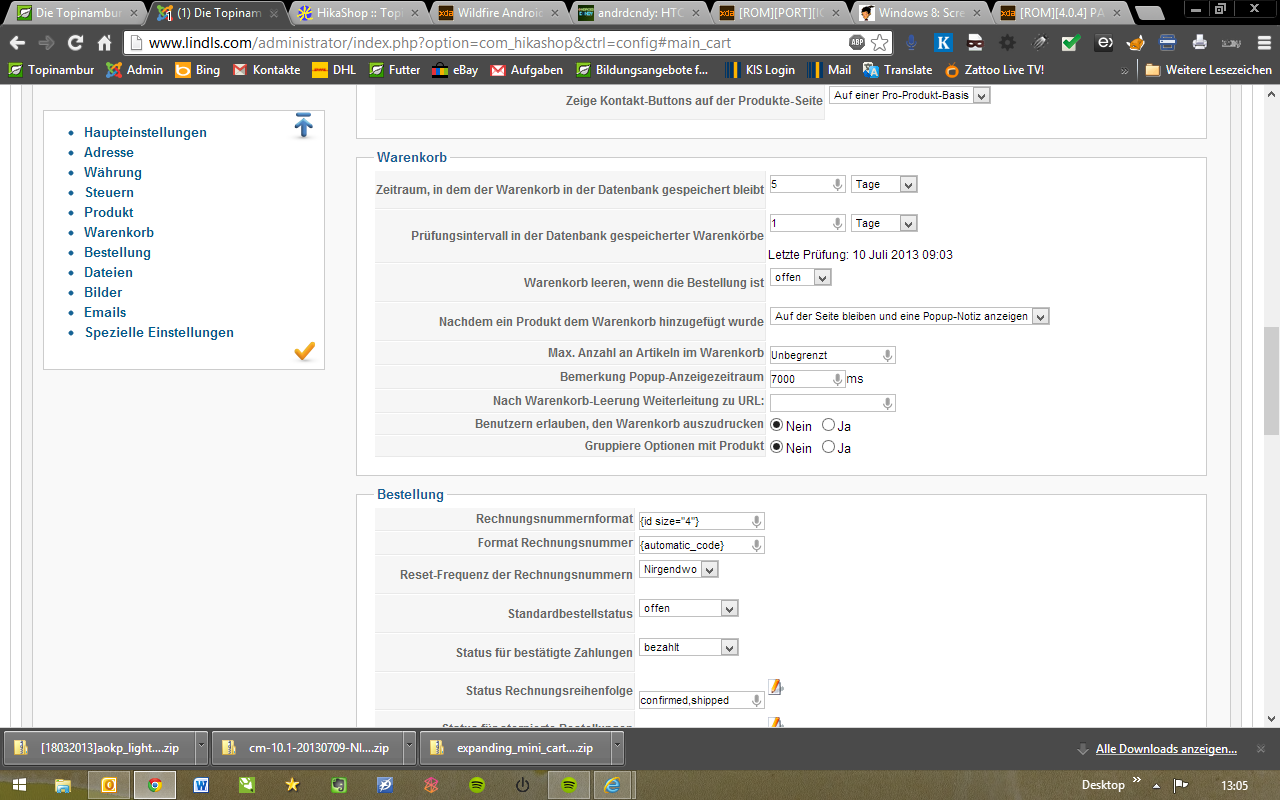
Task: Switch to the HikaShop browser tab
Action: coord(357,13)
